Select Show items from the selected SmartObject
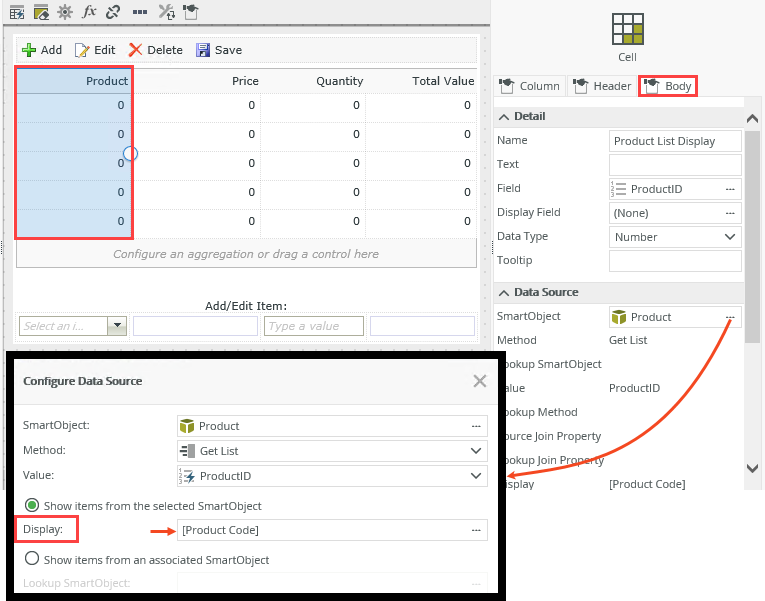The width and height of the screenshot is (765, 601). tap(32, 505)
